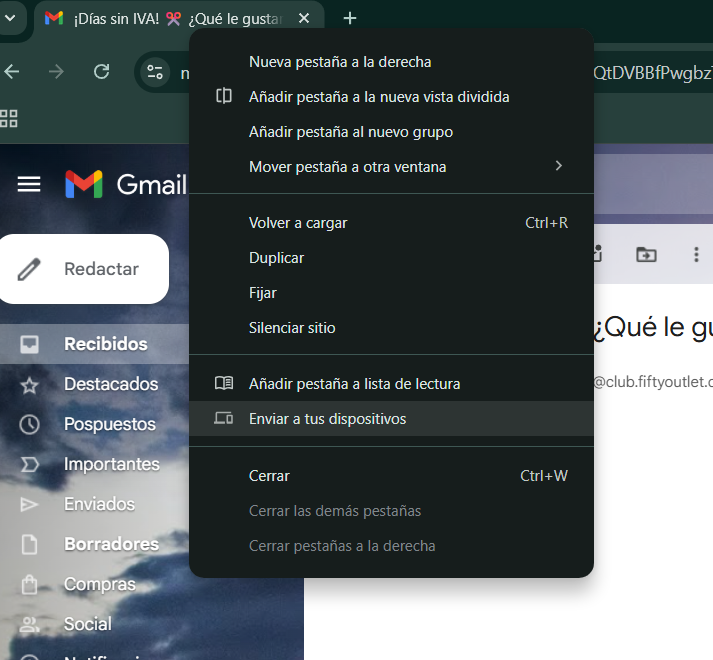Image resolution: width=713 pixels, height=660 pixels.
Task: Reload page using the browser refresh icon
Action: point(101,72)
